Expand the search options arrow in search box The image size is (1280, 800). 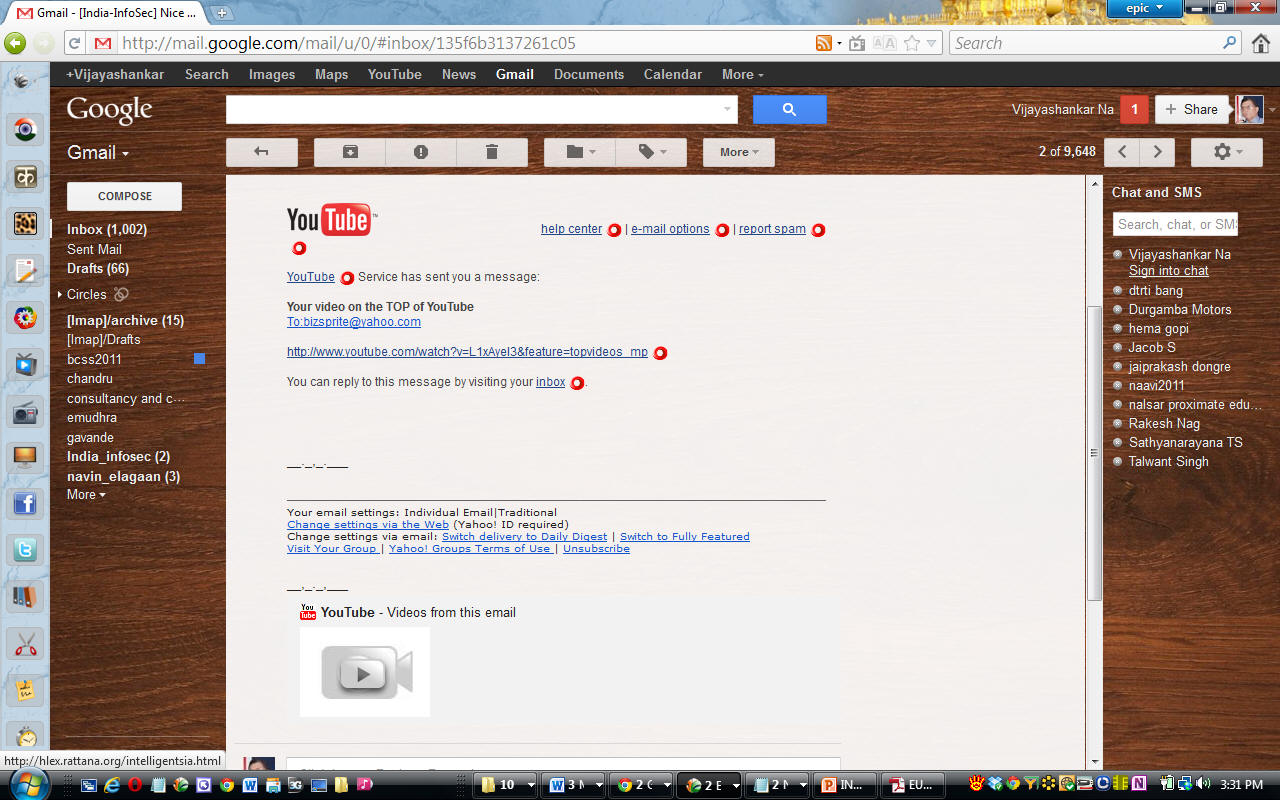pyautogui.click(x=727, y=110)
